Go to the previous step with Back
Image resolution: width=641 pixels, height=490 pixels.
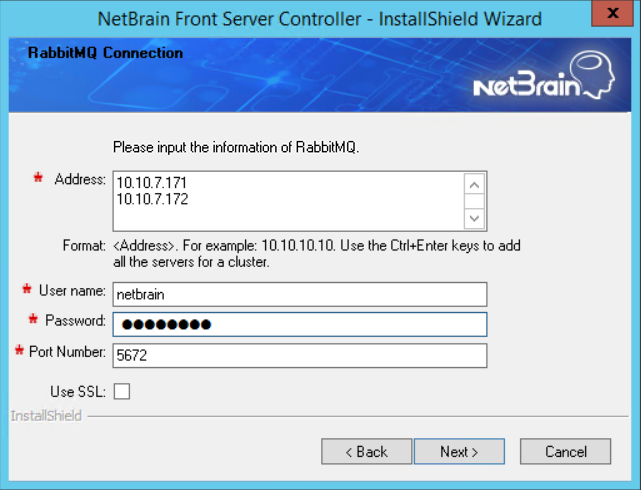[x=366, y=452]
